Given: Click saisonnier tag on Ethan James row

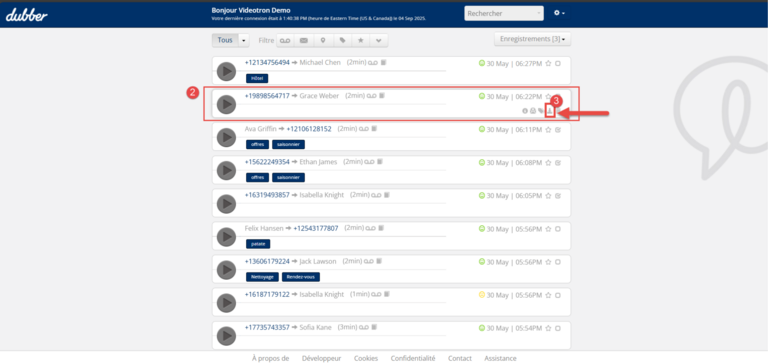Looking at the screenshot, I should click(288, 177).
